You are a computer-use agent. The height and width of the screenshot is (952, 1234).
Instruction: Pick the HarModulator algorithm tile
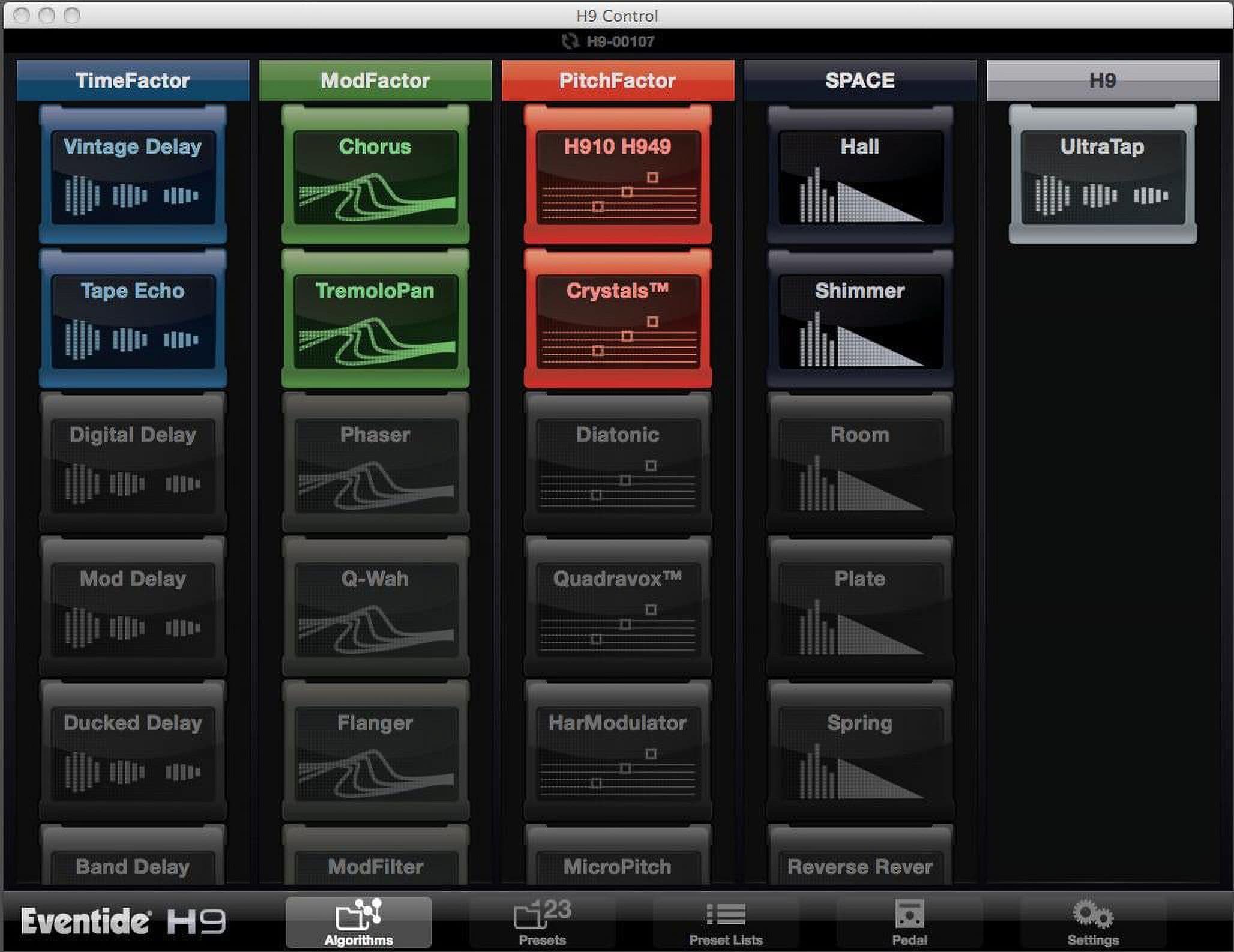618,750
